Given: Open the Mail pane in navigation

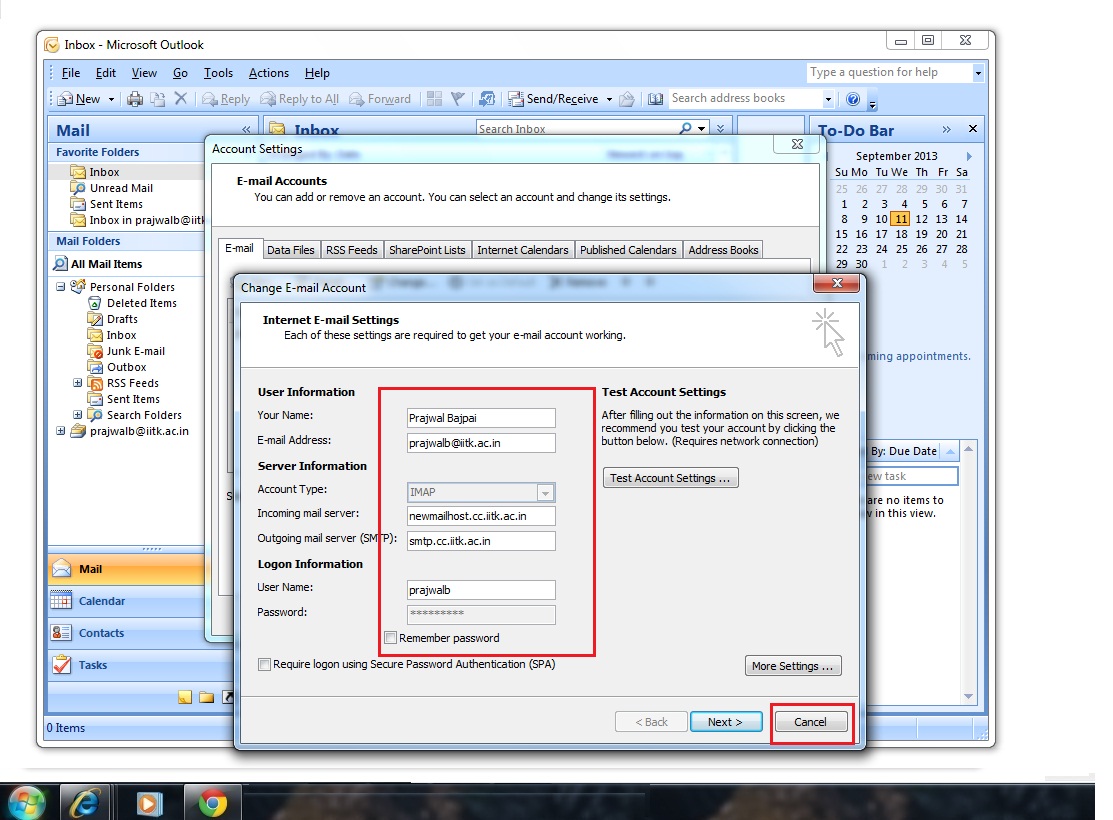Looking at the screenshot, I should click(x=126, y=569).
